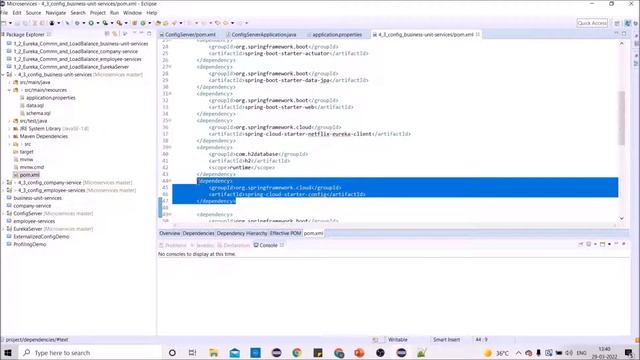The image size is (640, 360).
Task: Open the Overview tab of POM editor
Action: pyautogui.click(x=169, y=233)
